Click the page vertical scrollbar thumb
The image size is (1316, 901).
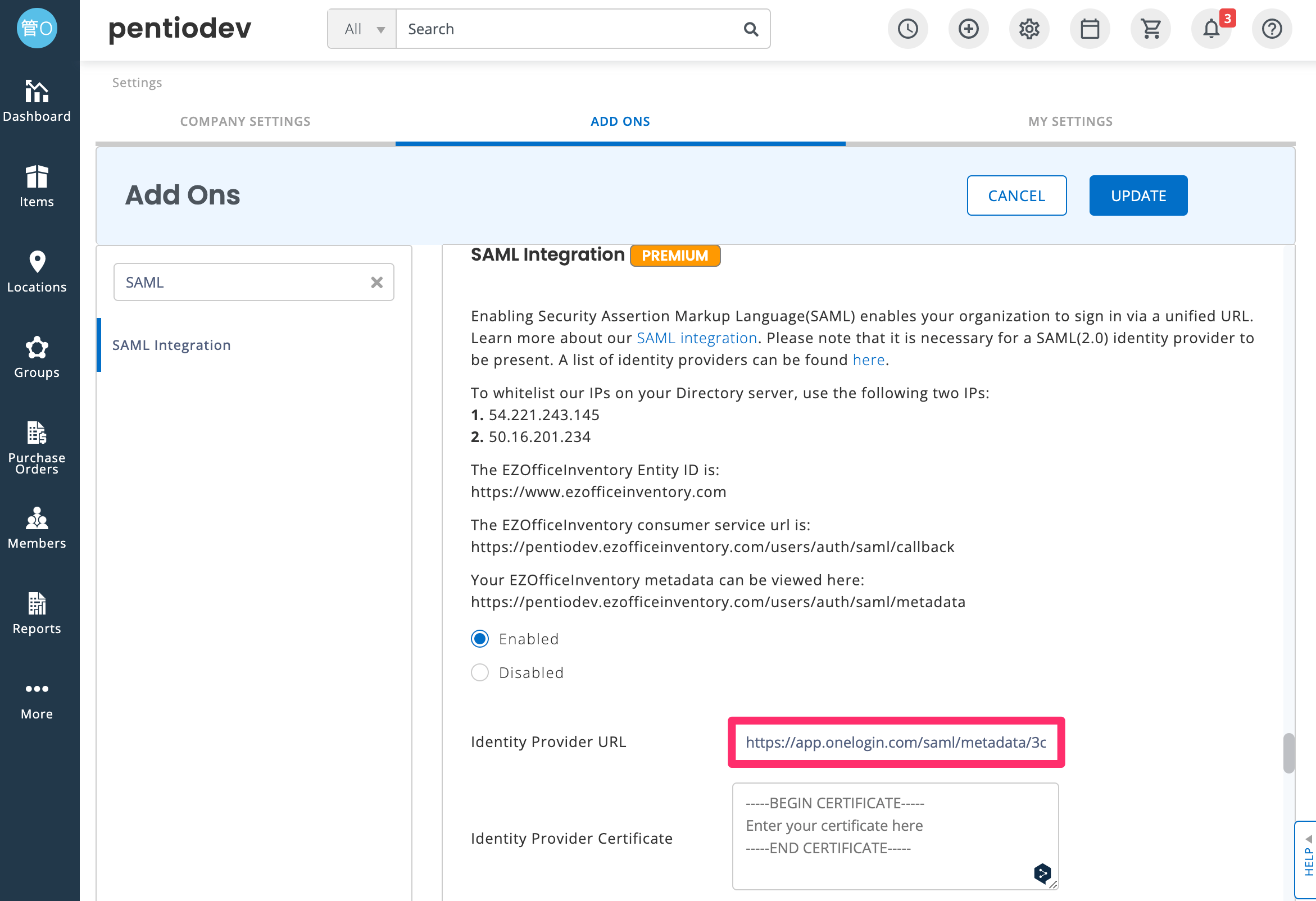(x=1288, y=753)
